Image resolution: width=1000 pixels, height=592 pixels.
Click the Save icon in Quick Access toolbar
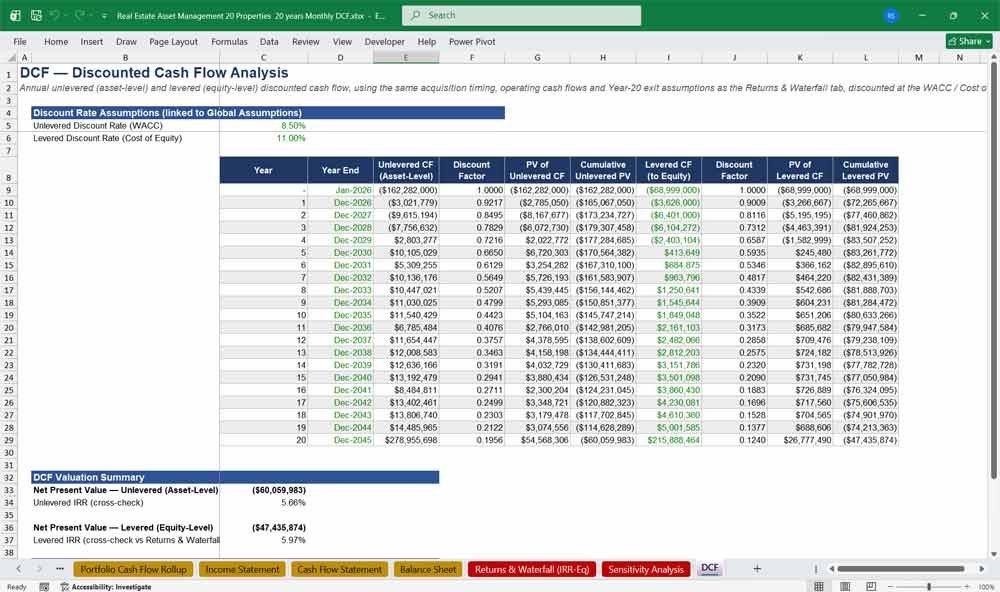(36, 15)
